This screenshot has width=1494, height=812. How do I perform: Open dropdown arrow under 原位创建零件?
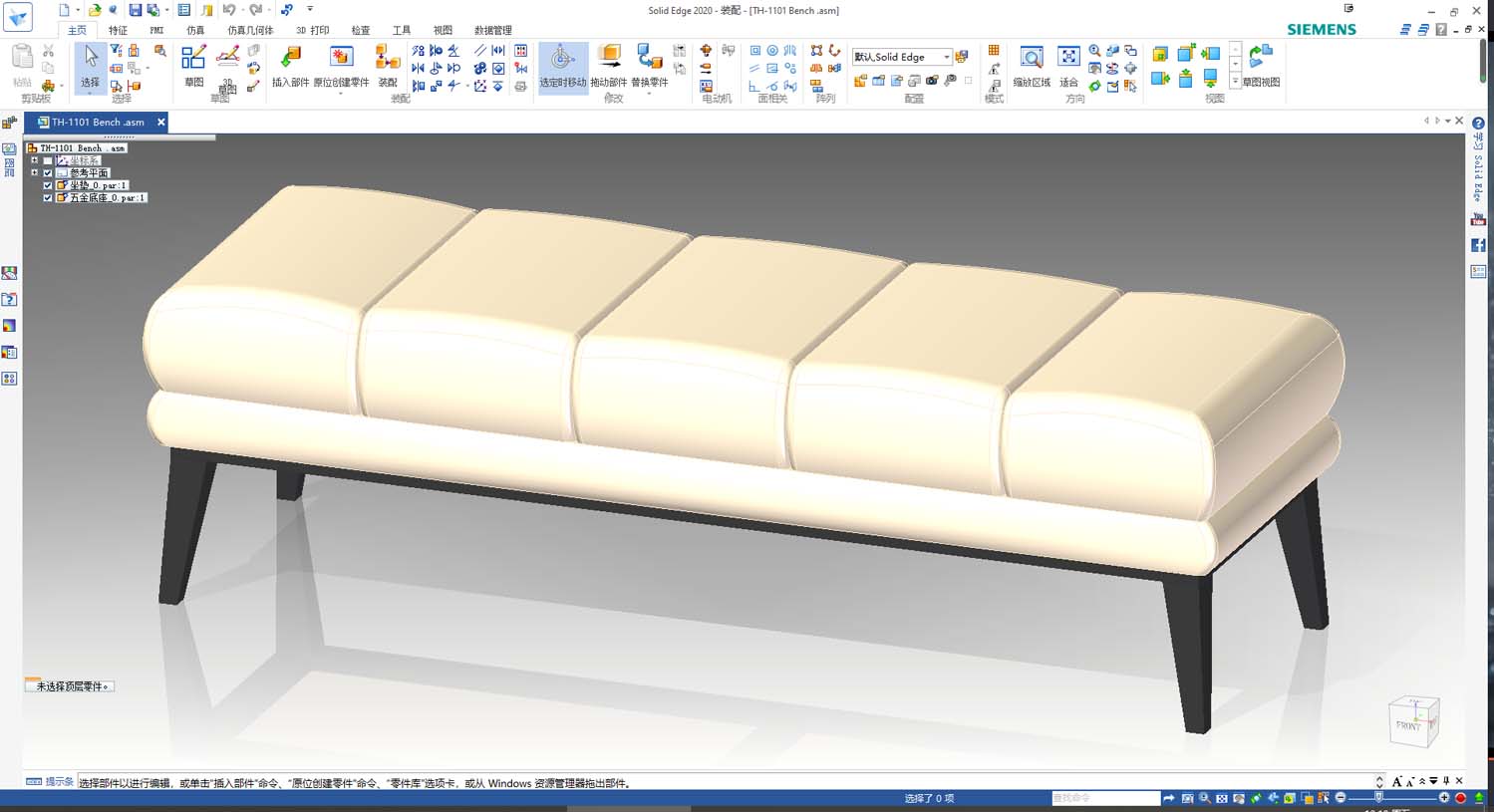tap(341, 94)
